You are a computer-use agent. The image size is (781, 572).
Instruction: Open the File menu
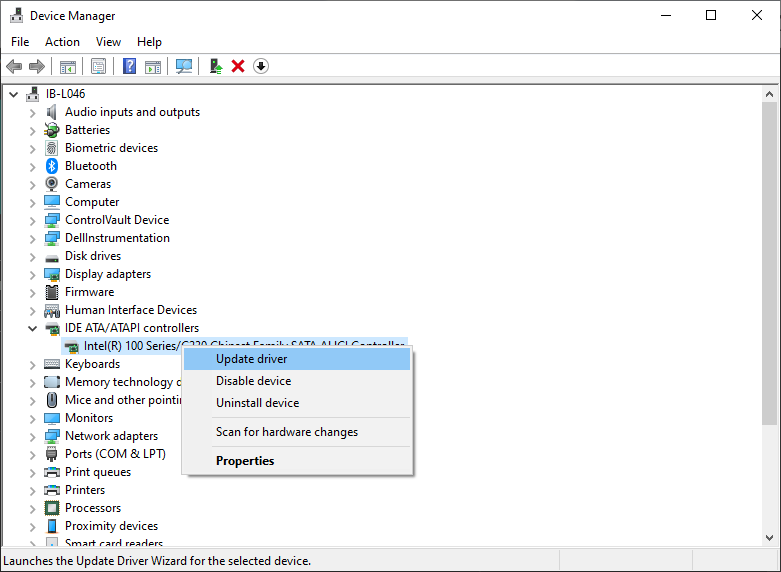20,42
